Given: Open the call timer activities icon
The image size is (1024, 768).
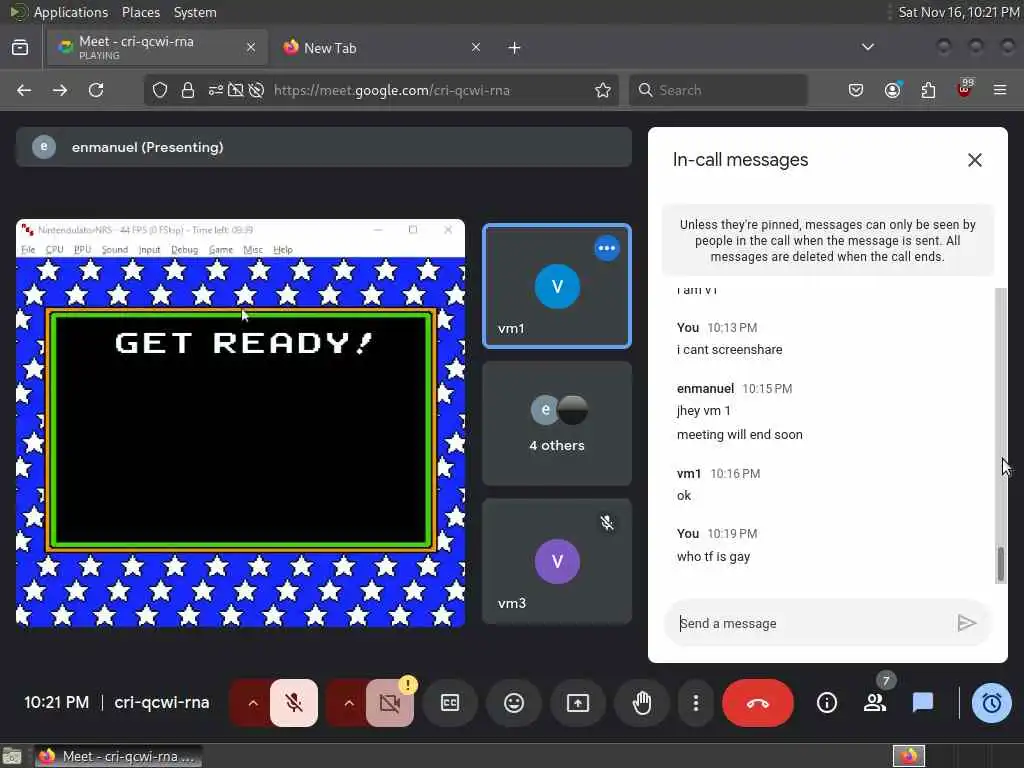Looking at the screenshot, I should [x=991, y=703].
